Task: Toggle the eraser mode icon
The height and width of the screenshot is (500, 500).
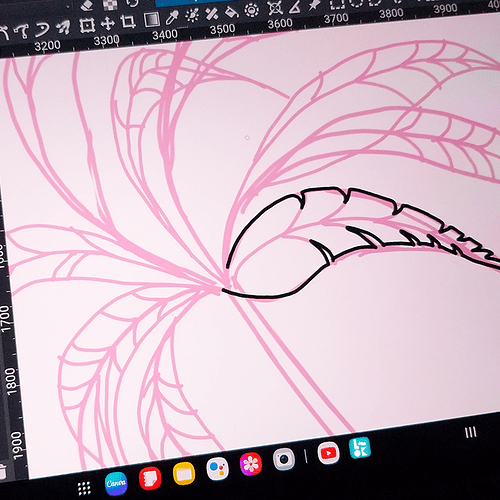Action: 88,5
